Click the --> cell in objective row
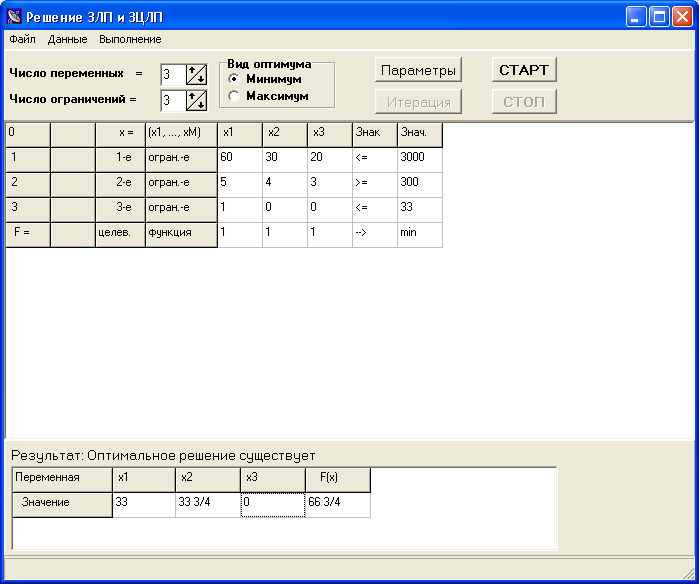 click(375, 234)
